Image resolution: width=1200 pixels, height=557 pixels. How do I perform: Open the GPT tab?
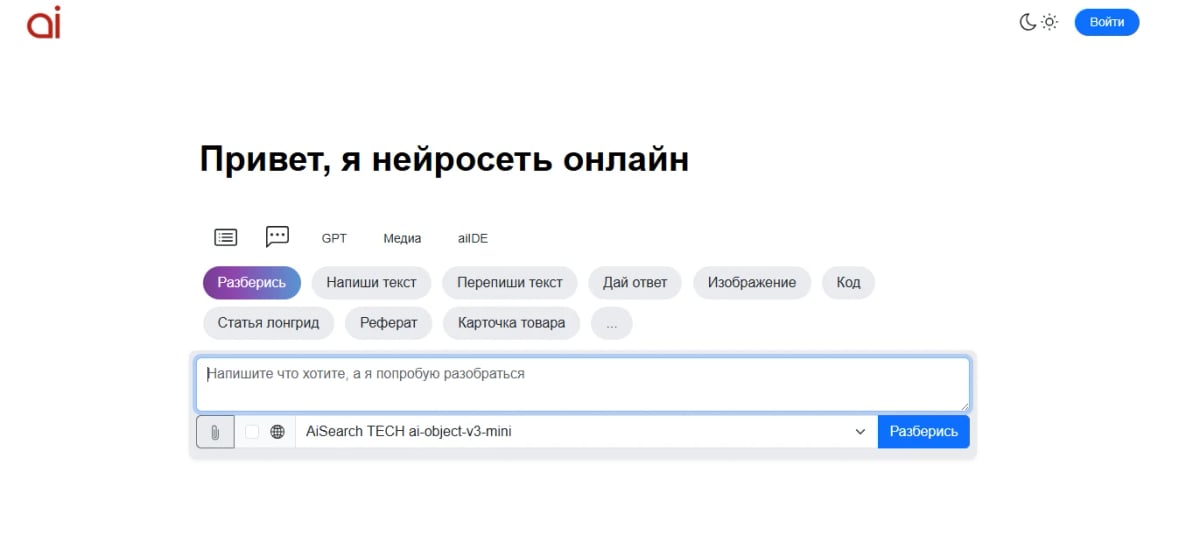(334, 238)
